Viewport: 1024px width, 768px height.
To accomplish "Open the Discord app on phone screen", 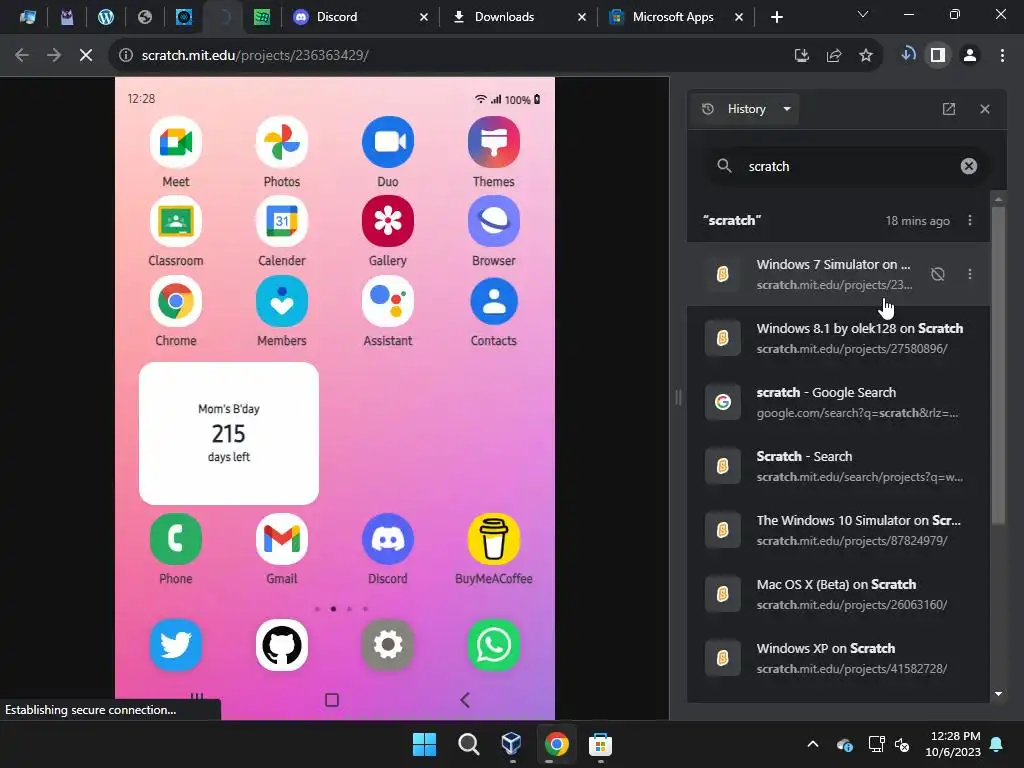I will click(388, 539).
